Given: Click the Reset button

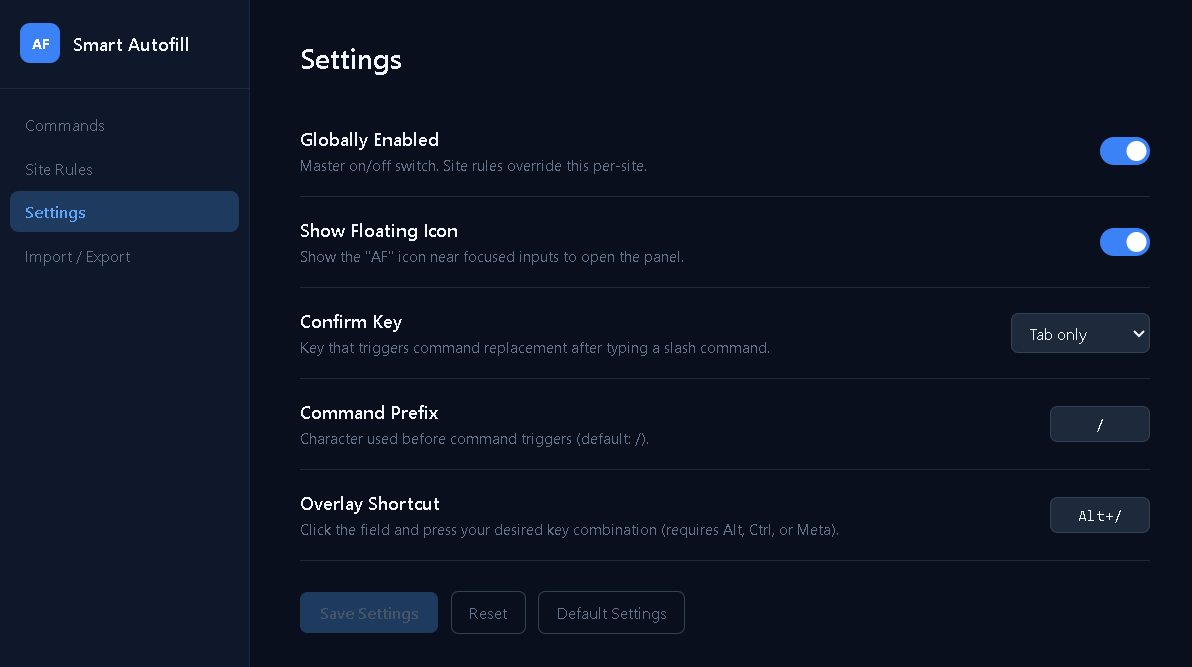Looking at the screenshot, I should click(x=488, y=613).
